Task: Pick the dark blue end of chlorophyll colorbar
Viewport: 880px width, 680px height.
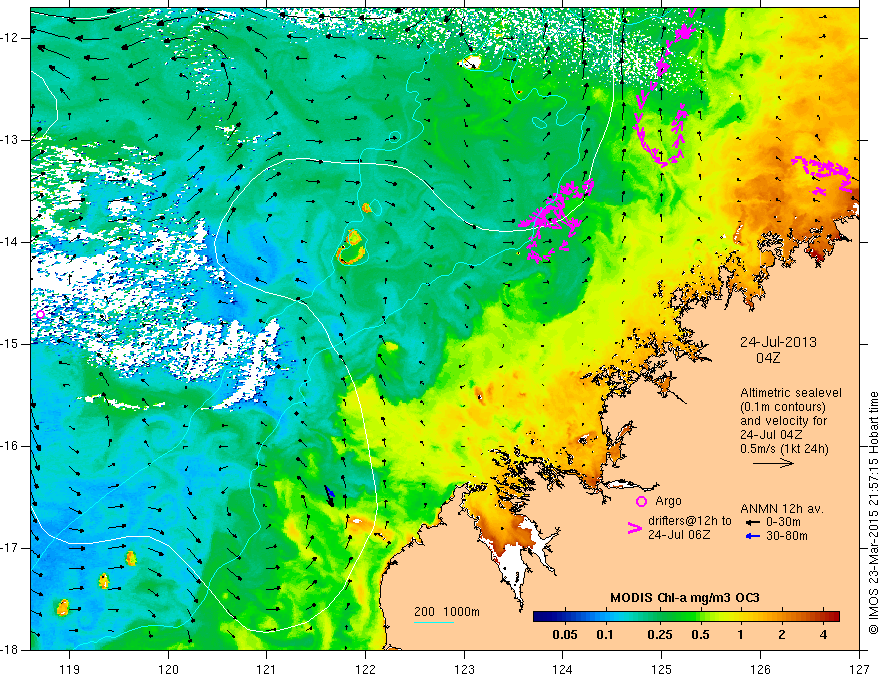Action: [540, 617]
